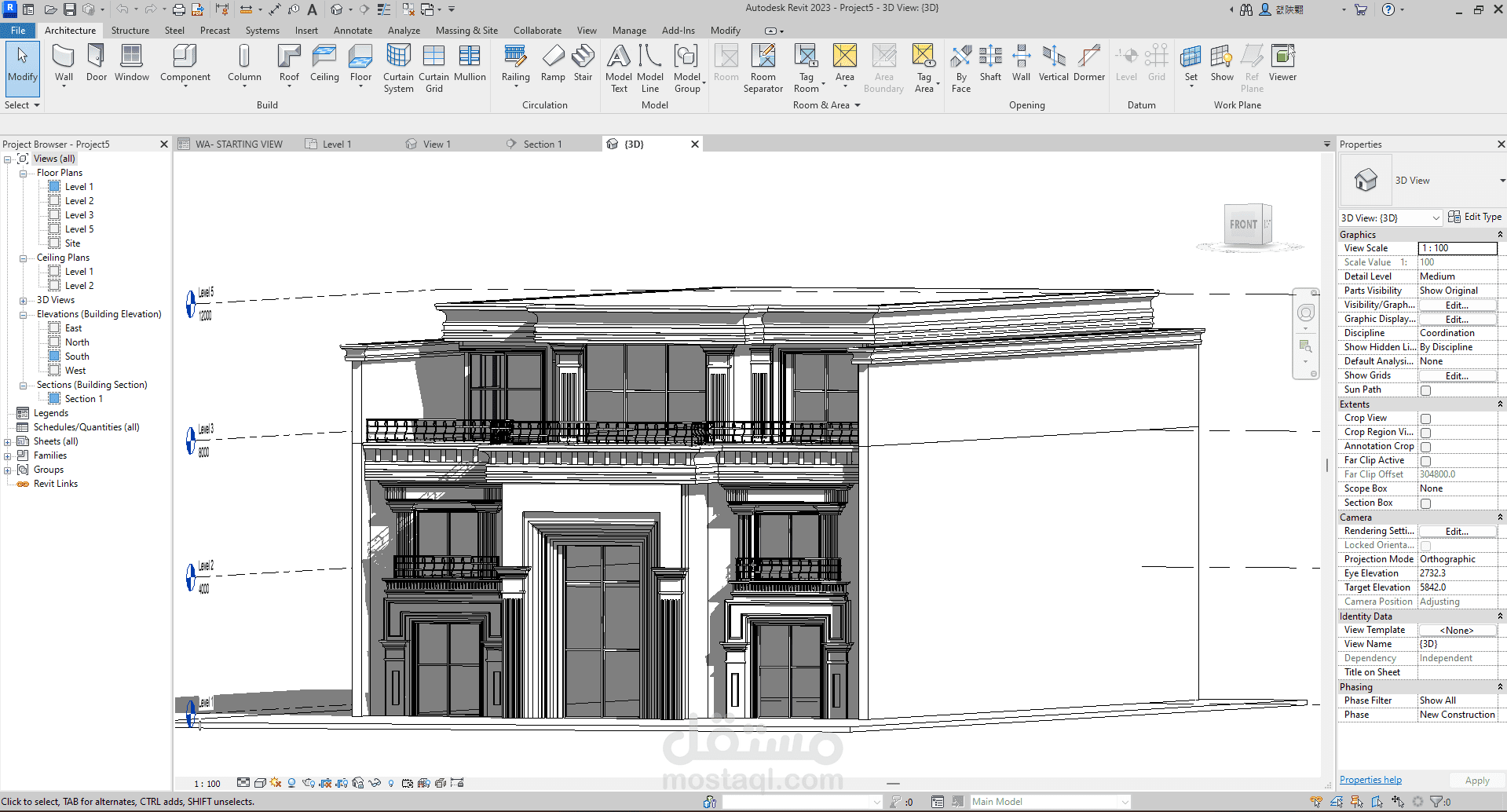Image resolution: width=1507 pixels, height=812 pixels.
Task: Open the Annotate ribbon tab
Action: click(353, 31)
